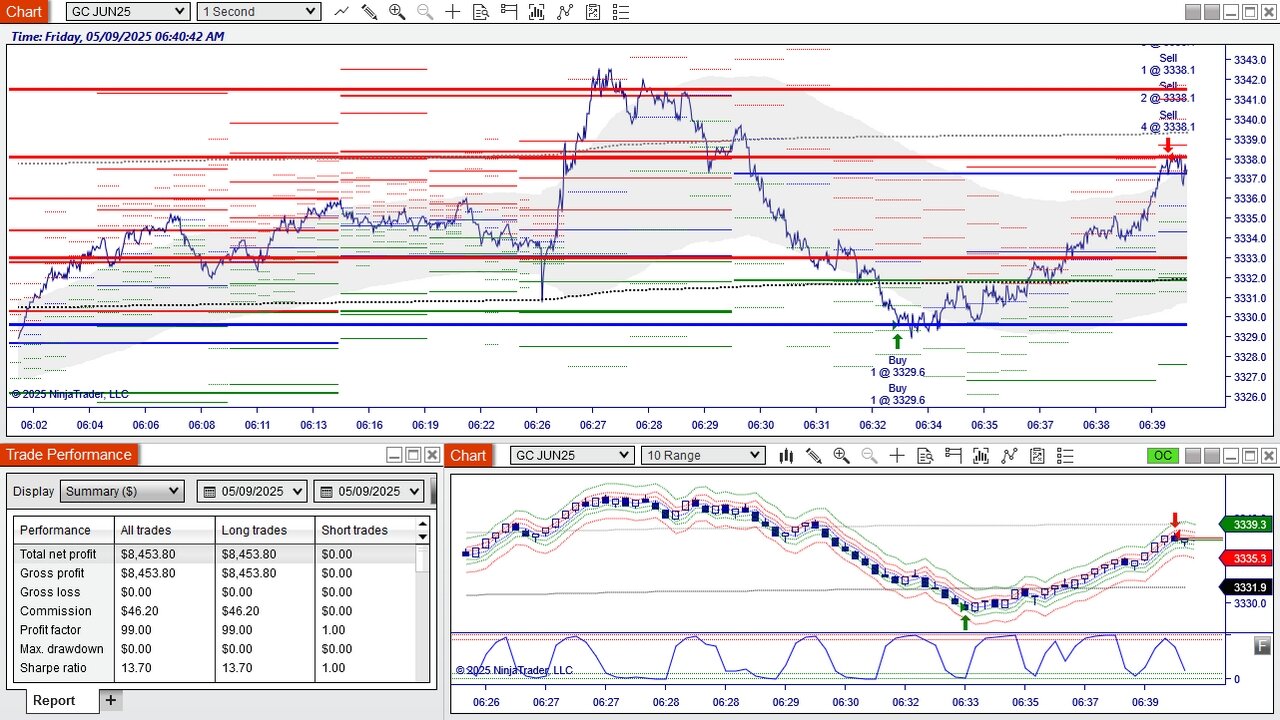Toggle the F button on indicator panel
This screenshot has height=720, width=1280.
pyautogui.click(x=1263, y=646)
